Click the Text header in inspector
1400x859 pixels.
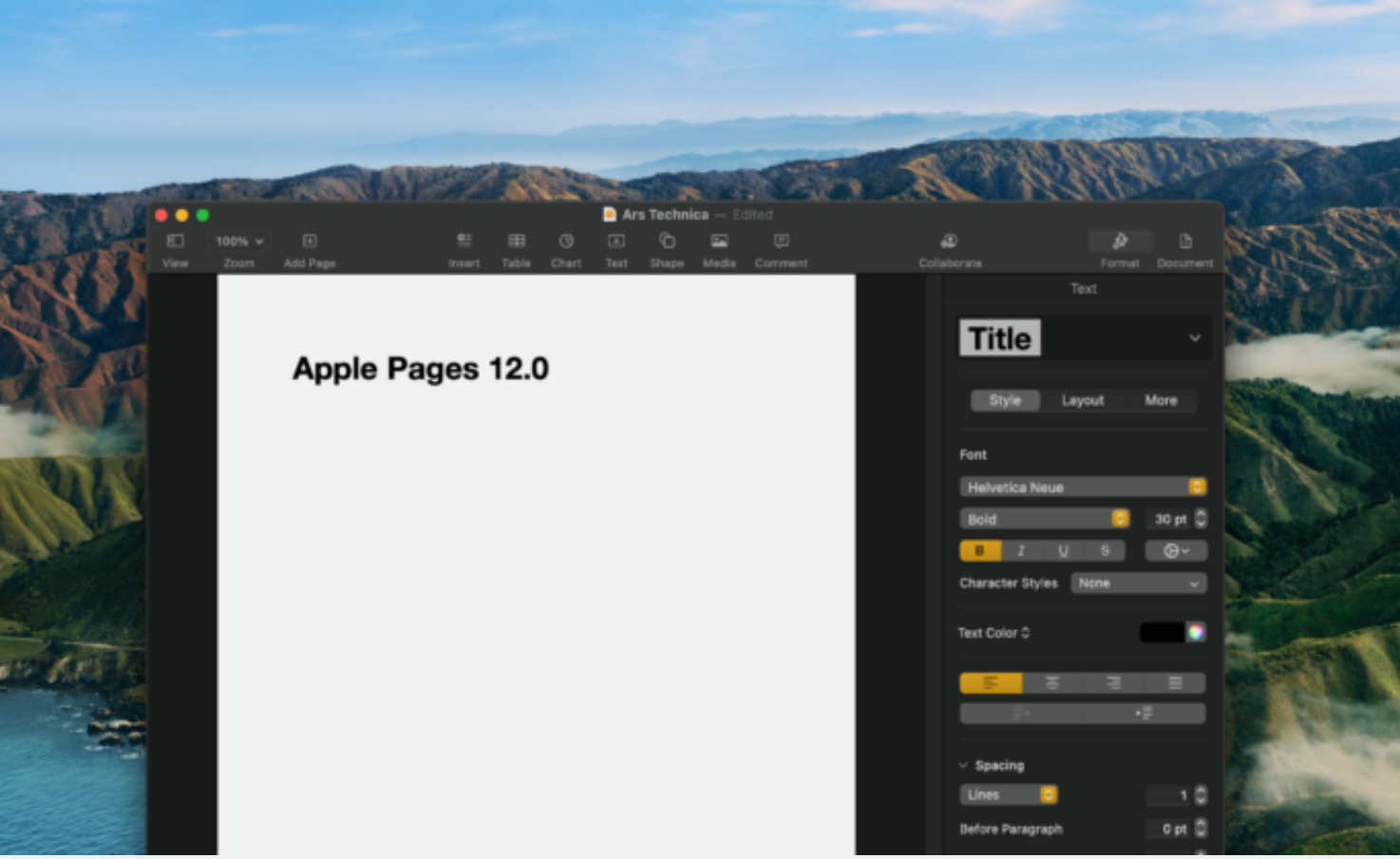pos(1084,289)
